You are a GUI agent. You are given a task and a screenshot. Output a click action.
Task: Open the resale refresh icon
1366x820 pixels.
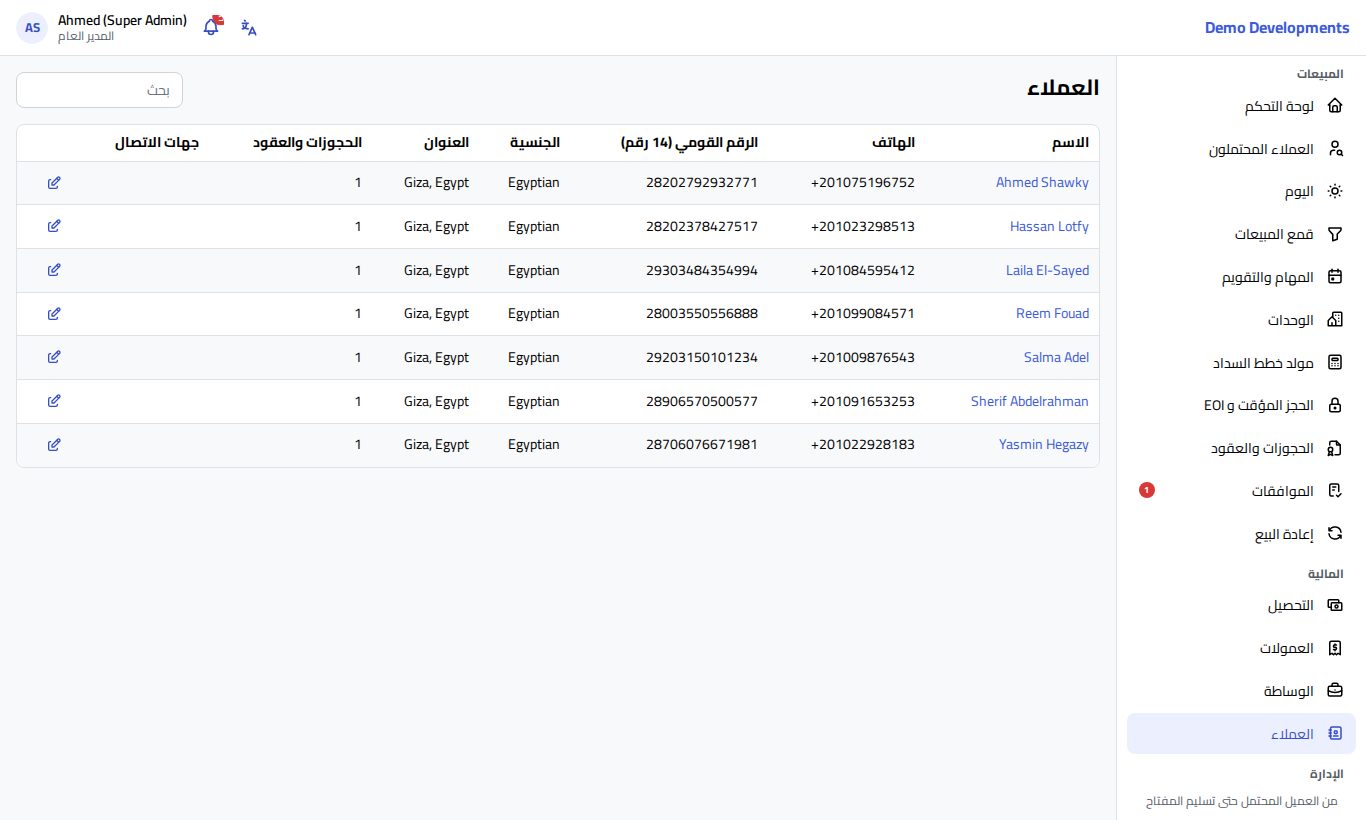[1334, 534]
